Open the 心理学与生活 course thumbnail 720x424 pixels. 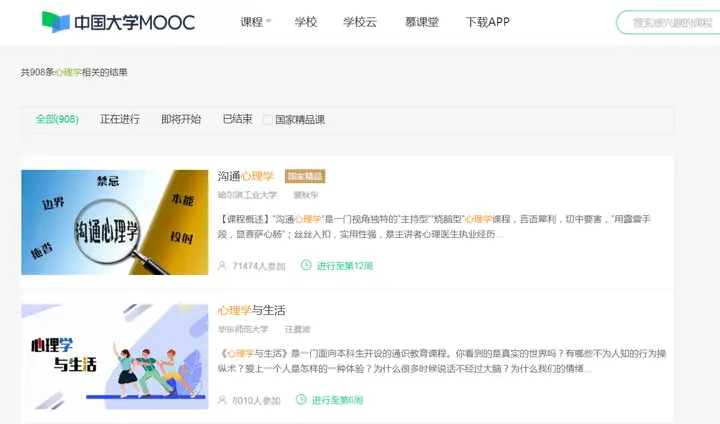click(x=115, y=356)
